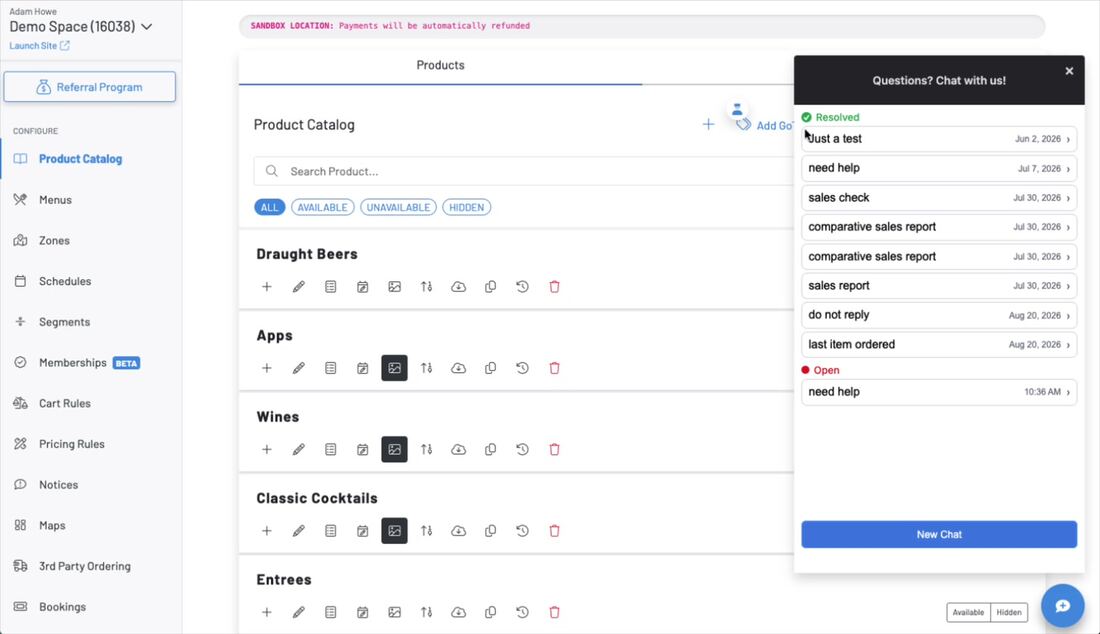The width and height of the screenshot is (1100, 634).
Task: Open Wines list details icon
Action: pos(330,449)
